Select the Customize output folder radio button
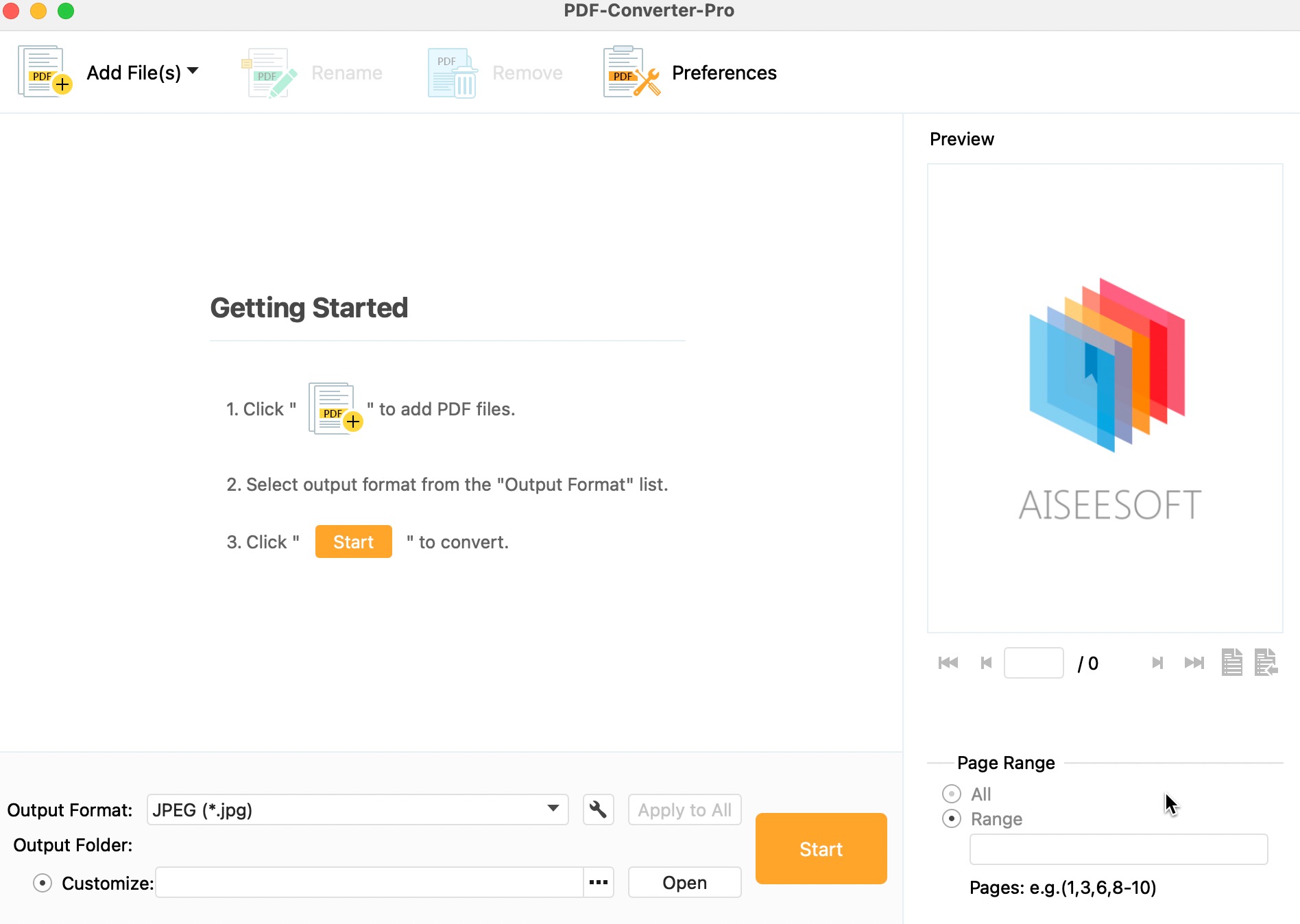This screenshot has height=924, width=1300. pos(43,883)
